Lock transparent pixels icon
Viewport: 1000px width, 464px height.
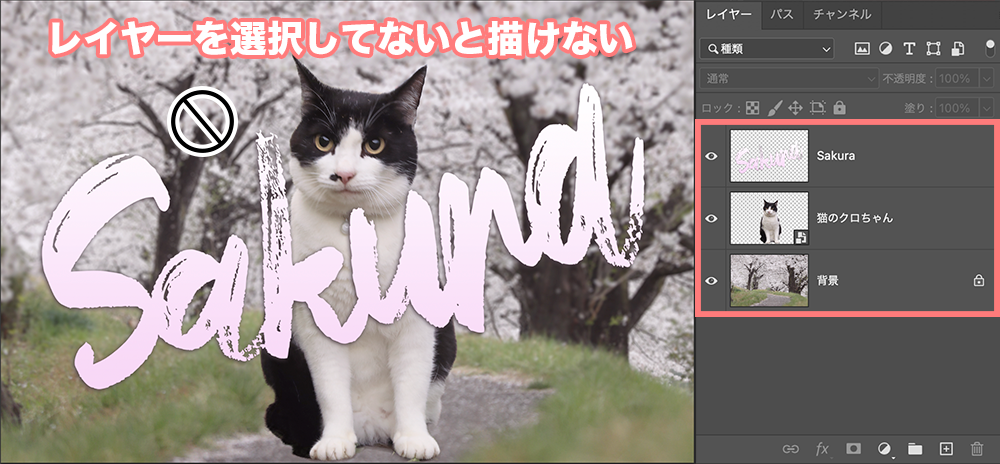[753, 108]
